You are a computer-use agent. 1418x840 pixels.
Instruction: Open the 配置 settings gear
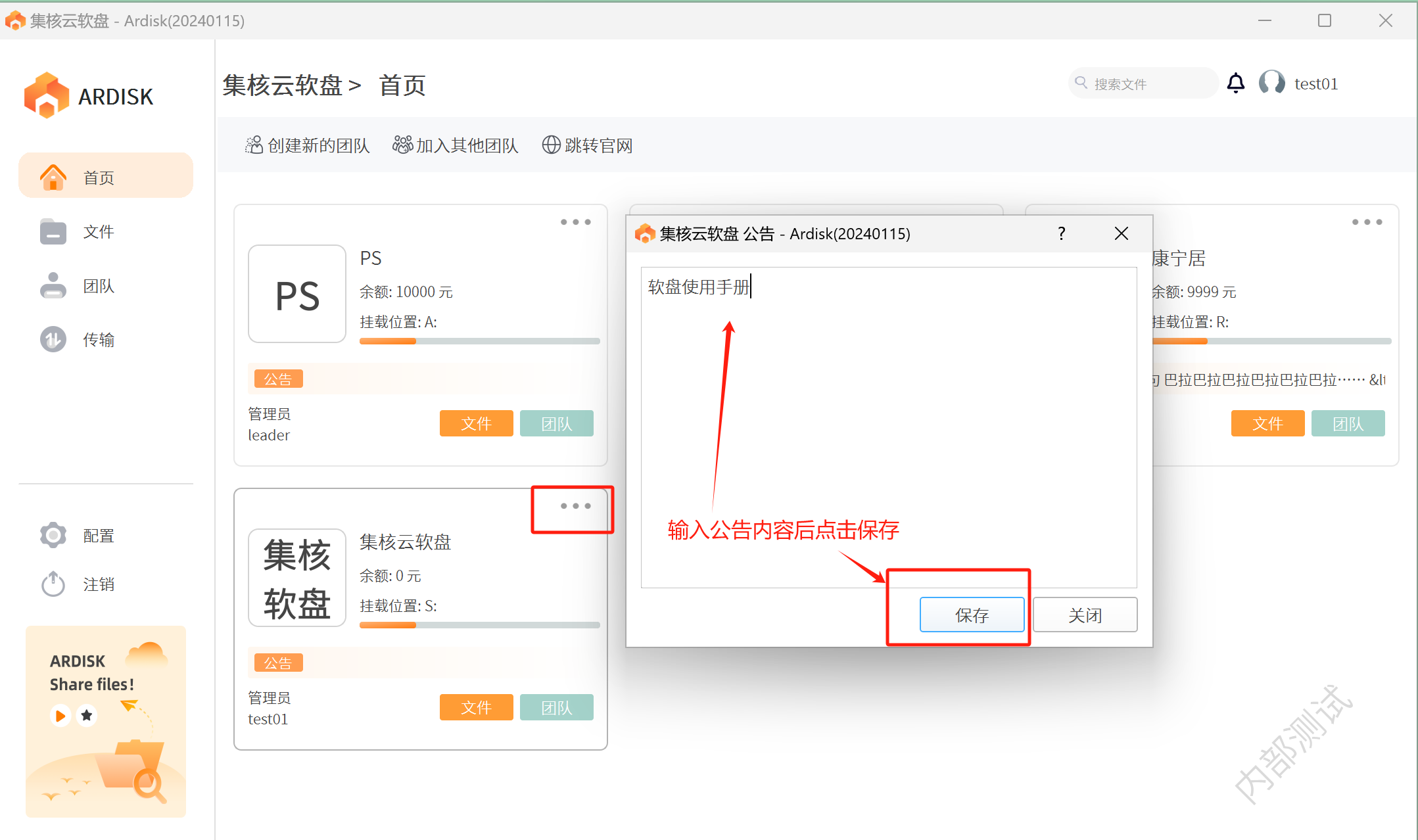click(53, 535)
